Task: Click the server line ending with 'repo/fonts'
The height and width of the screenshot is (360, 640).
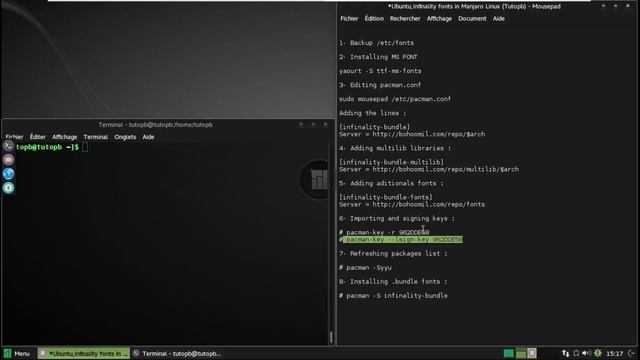Action: pyautogui.click(x=412, y=204)
